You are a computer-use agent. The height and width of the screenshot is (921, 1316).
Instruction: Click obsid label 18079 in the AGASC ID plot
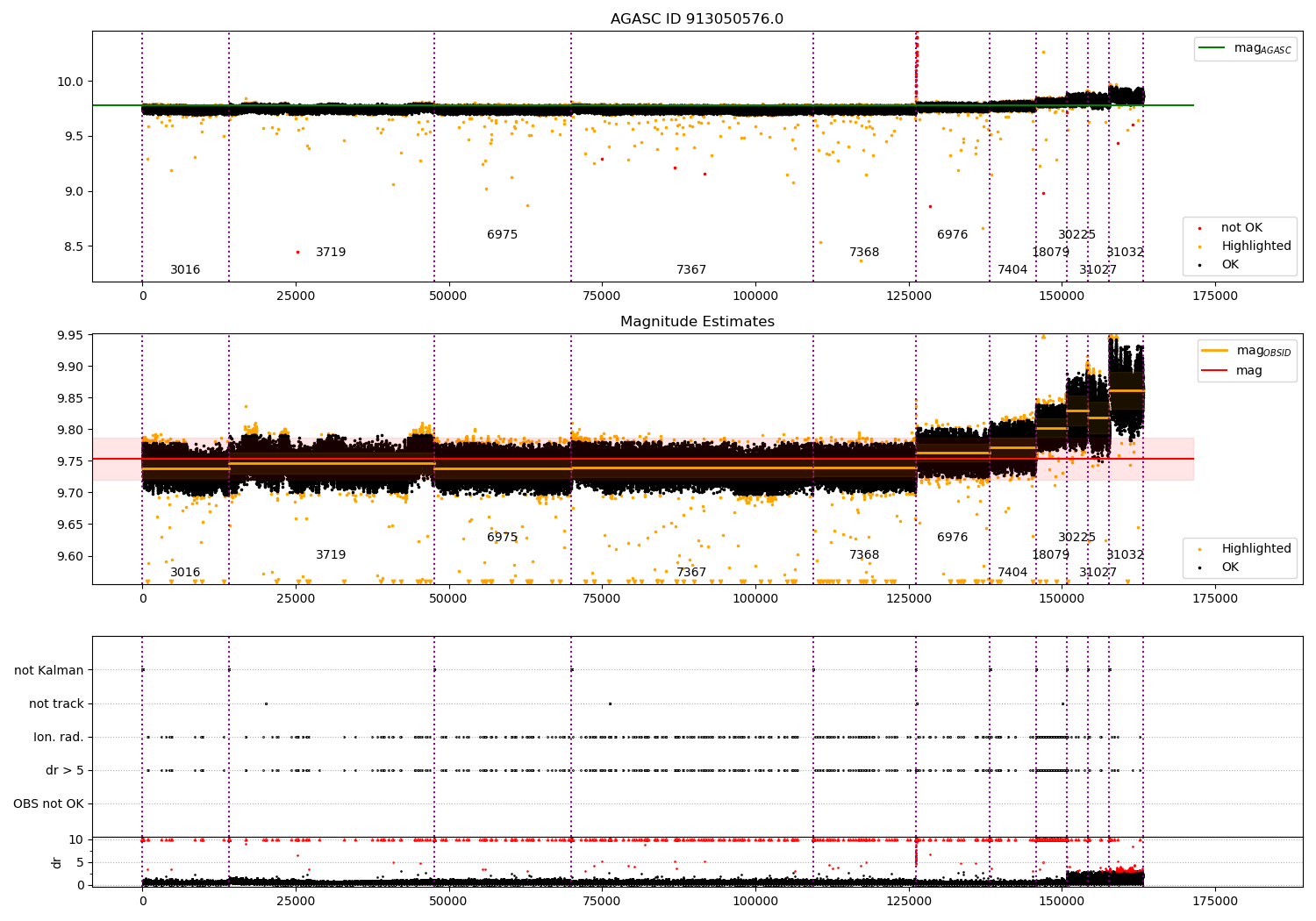pyautogui.click(x=1050, y=253)
